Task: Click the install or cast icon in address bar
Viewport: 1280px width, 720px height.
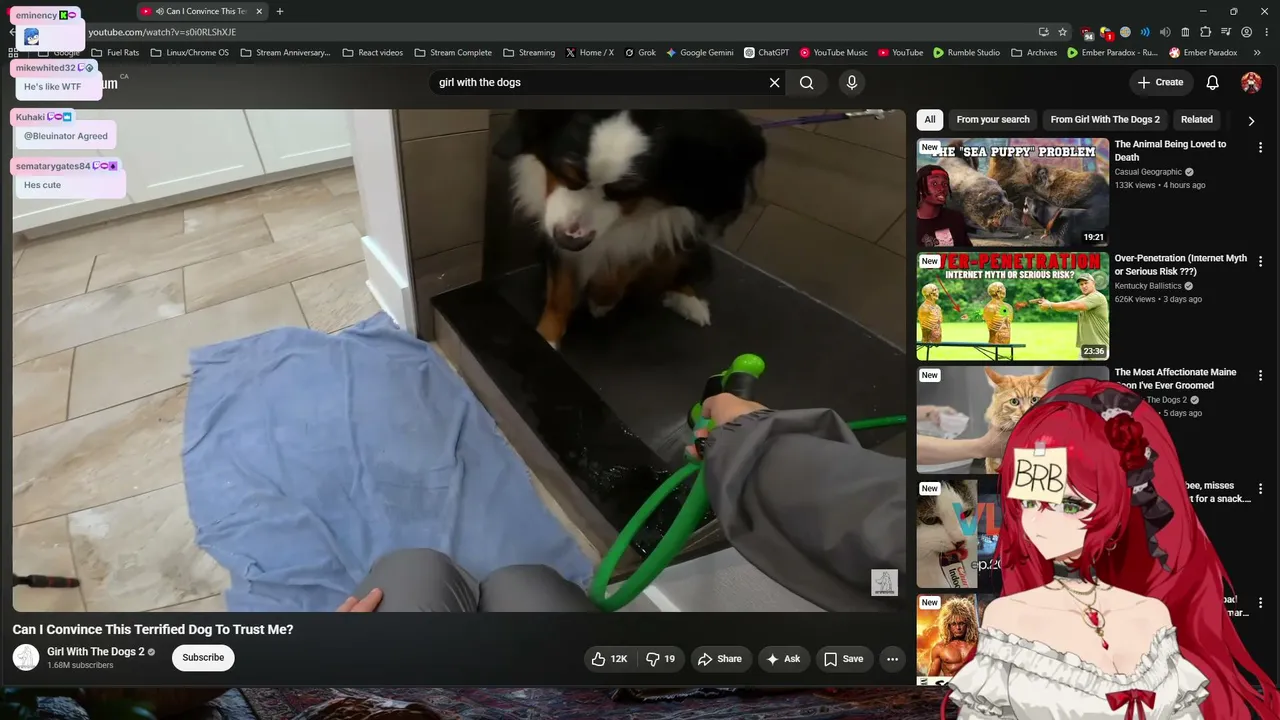Action: 1044,32
